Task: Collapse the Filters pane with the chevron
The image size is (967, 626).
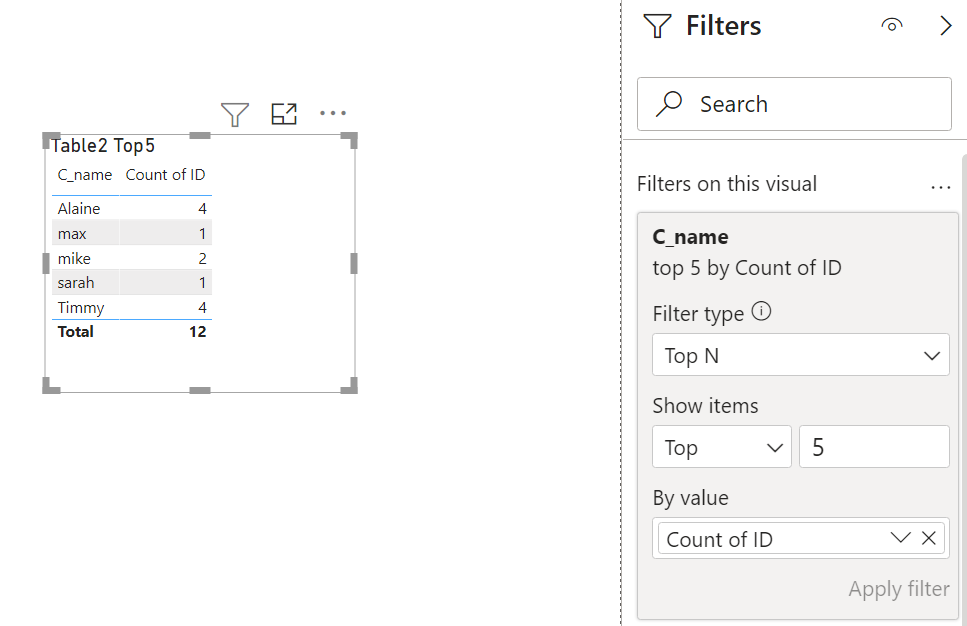Action: click(x=945, y=25)
